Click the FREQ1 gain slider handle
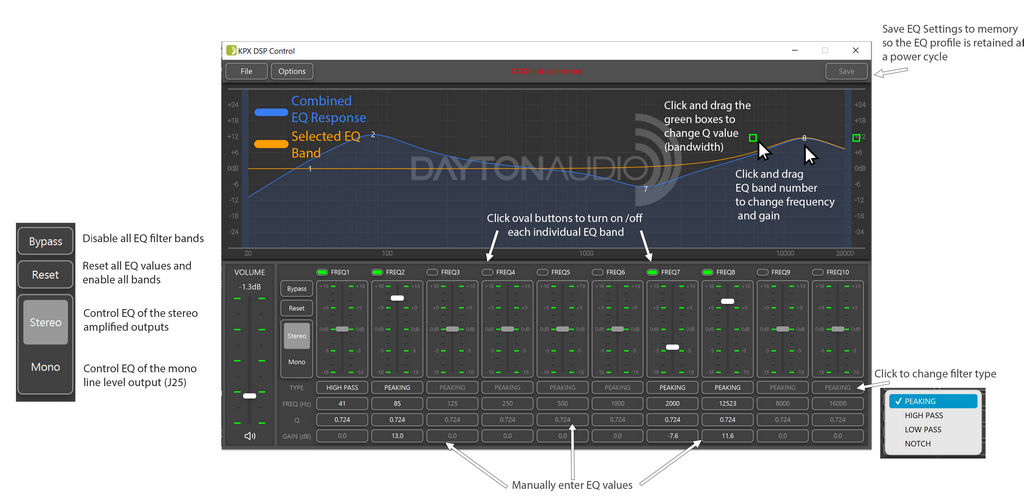Viewport: 1024px width, 499px height. pos(342,329)
